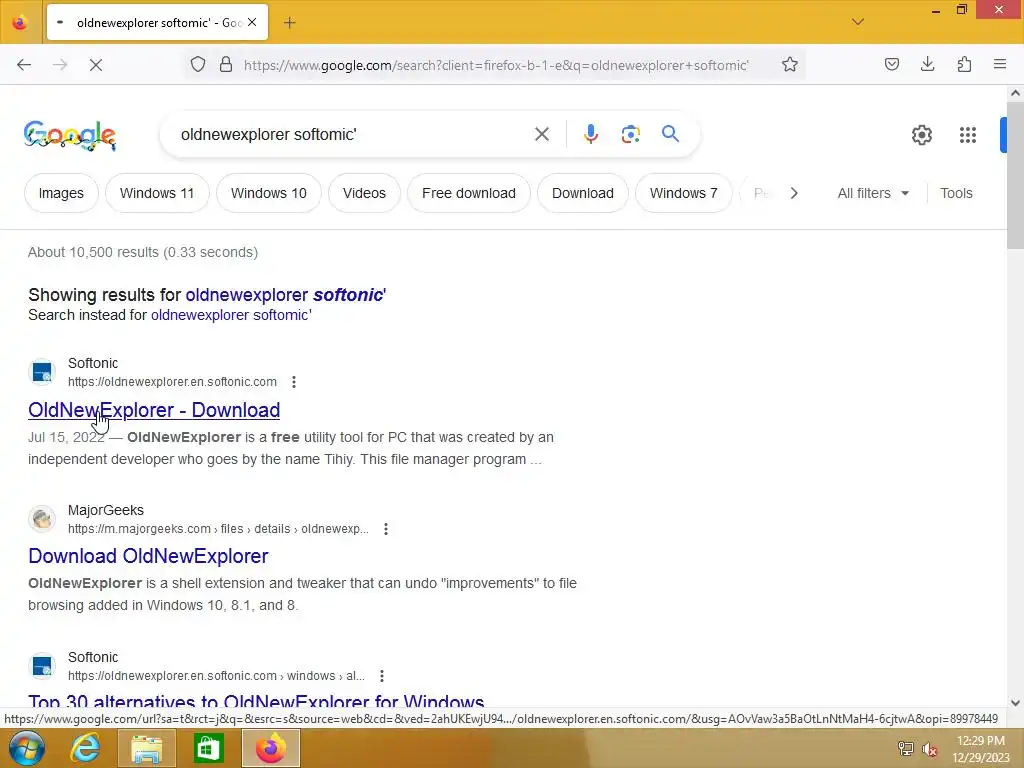Select the Windows 10 filter chip
1024x768 pixels.
pos(268,193)
